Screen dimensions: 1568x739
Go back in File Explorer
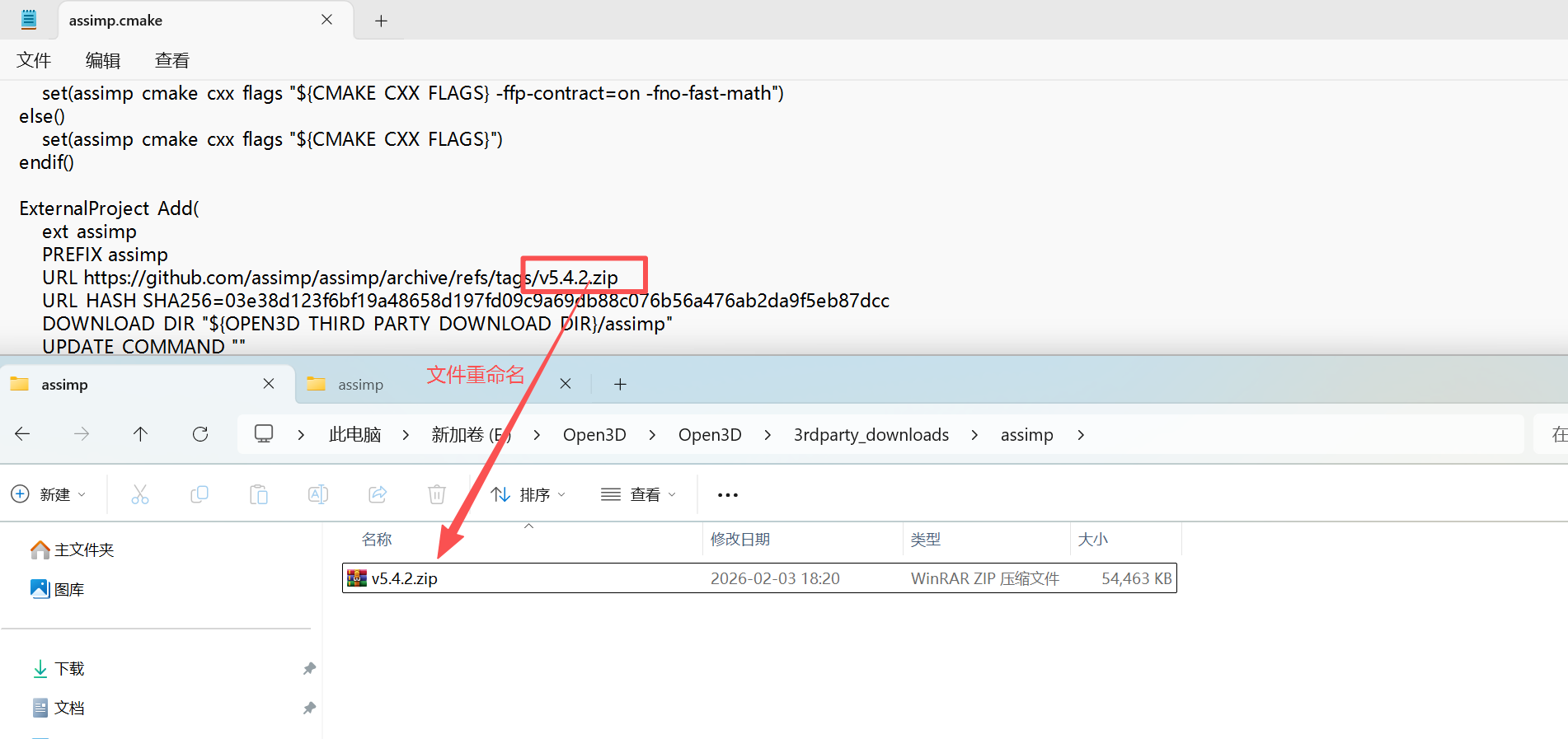tap(22, 434)
